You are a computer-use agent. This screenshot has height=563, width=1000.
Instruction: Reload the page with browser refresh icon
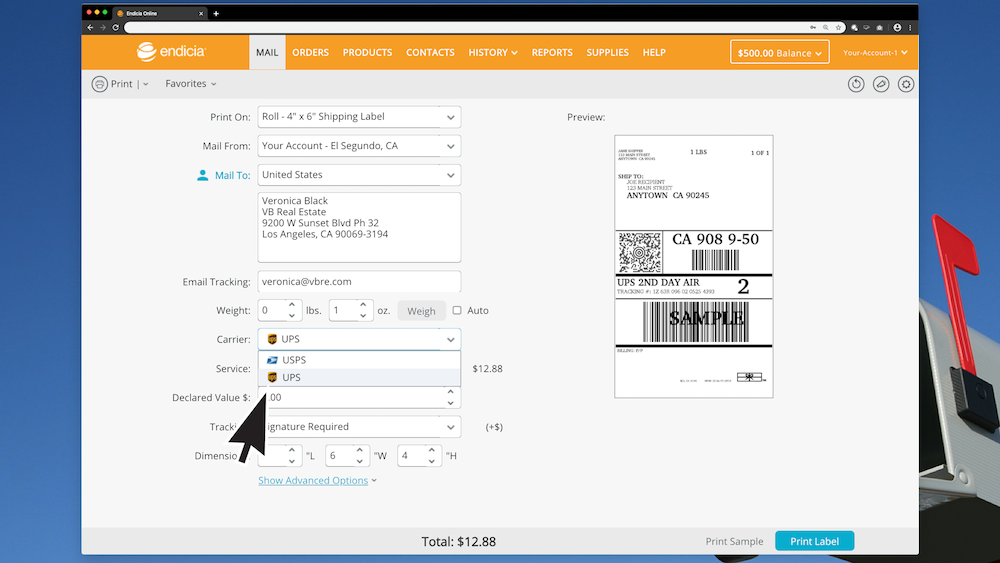click(115, 27)
